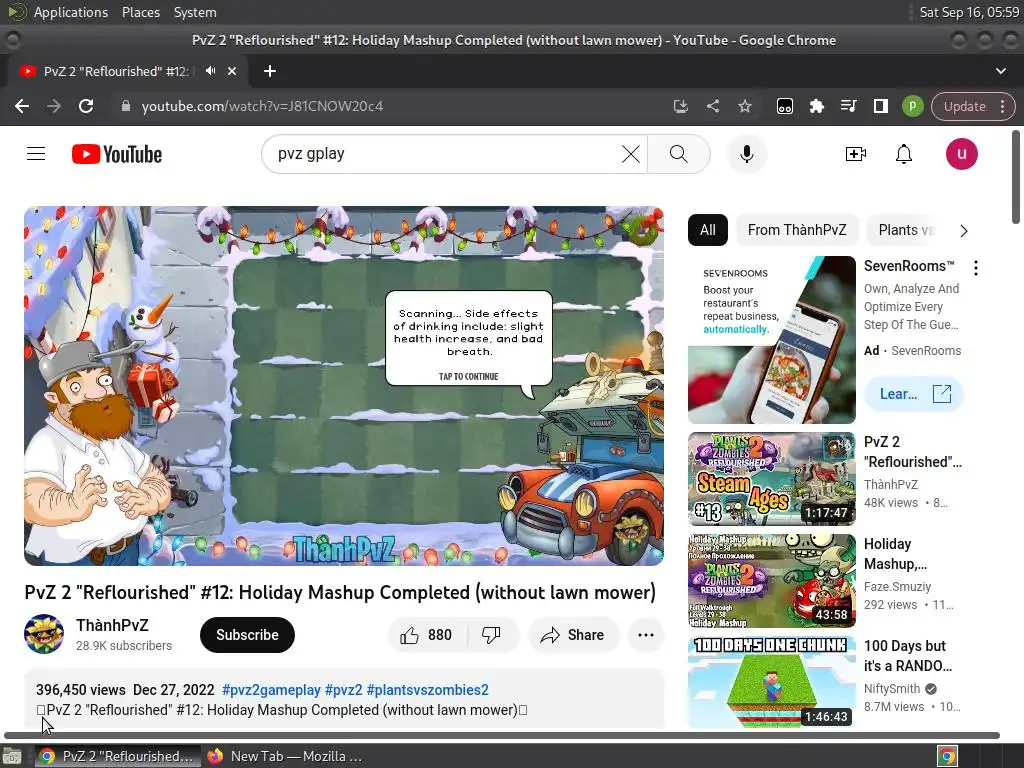Open the YouTube hamburger guide menu
Viewport: 1024px width, 768px height.
[x=36, y=154]
